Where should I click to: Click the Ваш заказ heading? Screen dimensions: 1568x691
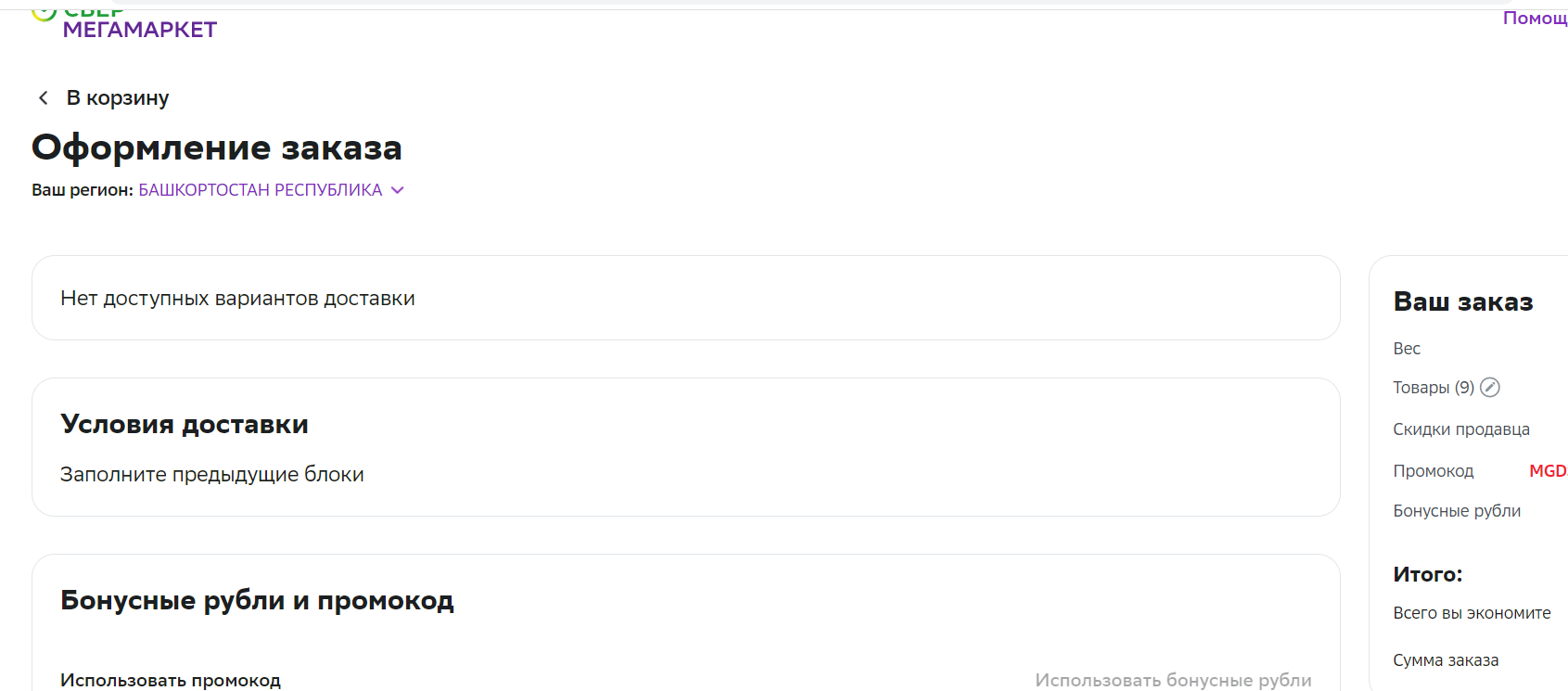tap(1463, 301)
